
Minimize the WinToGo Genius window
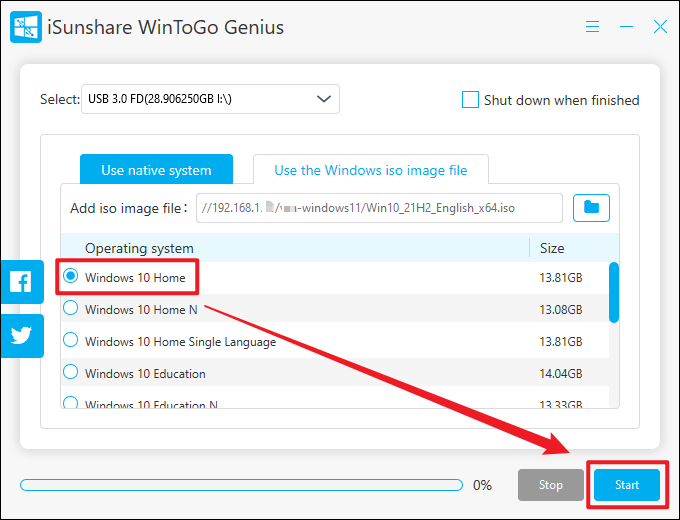(x=626, y=27)
